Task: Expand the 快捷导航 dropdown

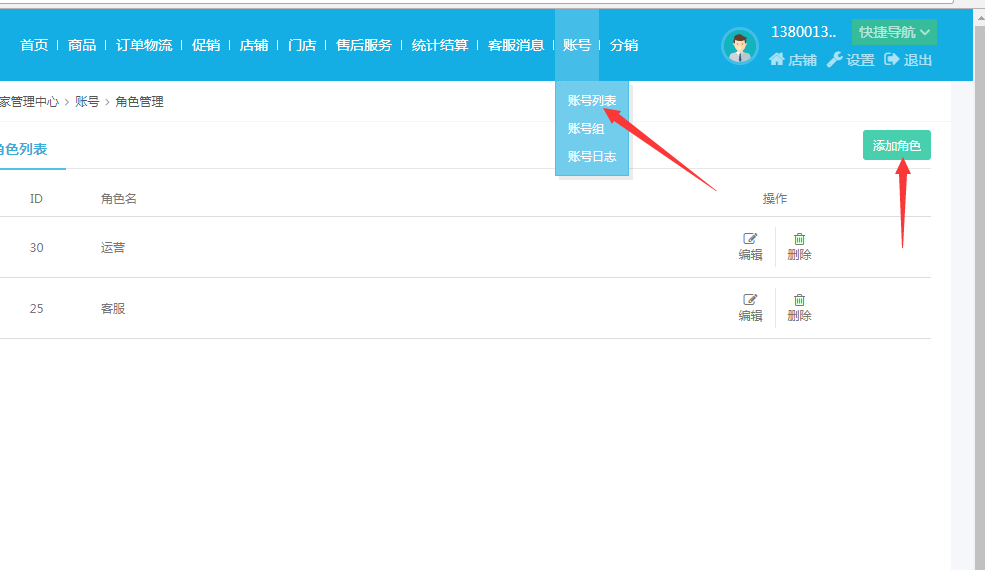Action: 894,32
